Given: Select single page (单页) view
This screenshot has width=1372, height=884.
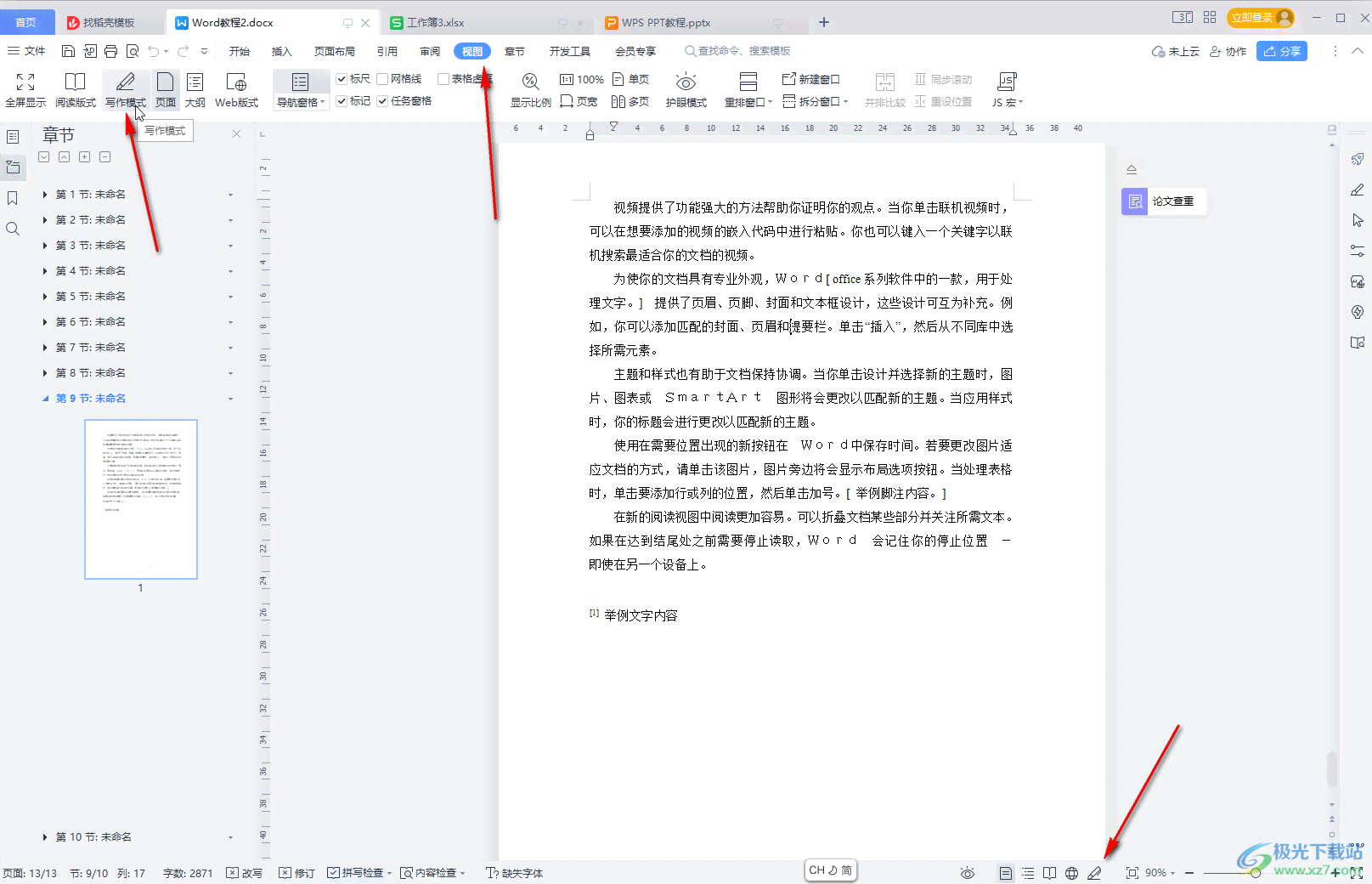Looking at the screenshot, I should pos(631,79).
